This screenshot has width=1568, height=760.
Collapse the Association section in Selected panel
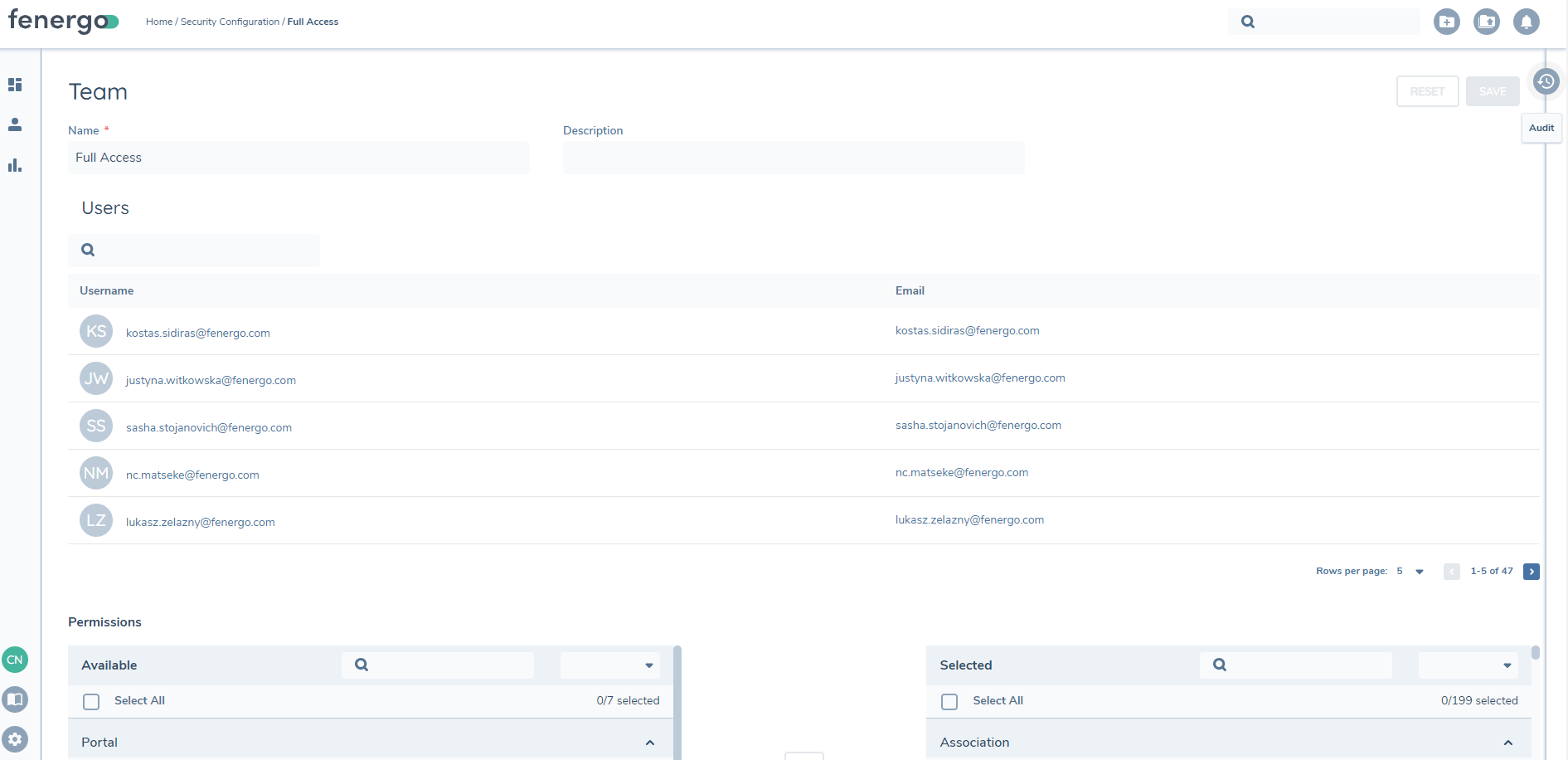pyautogui.click(x=1507, y=742)
